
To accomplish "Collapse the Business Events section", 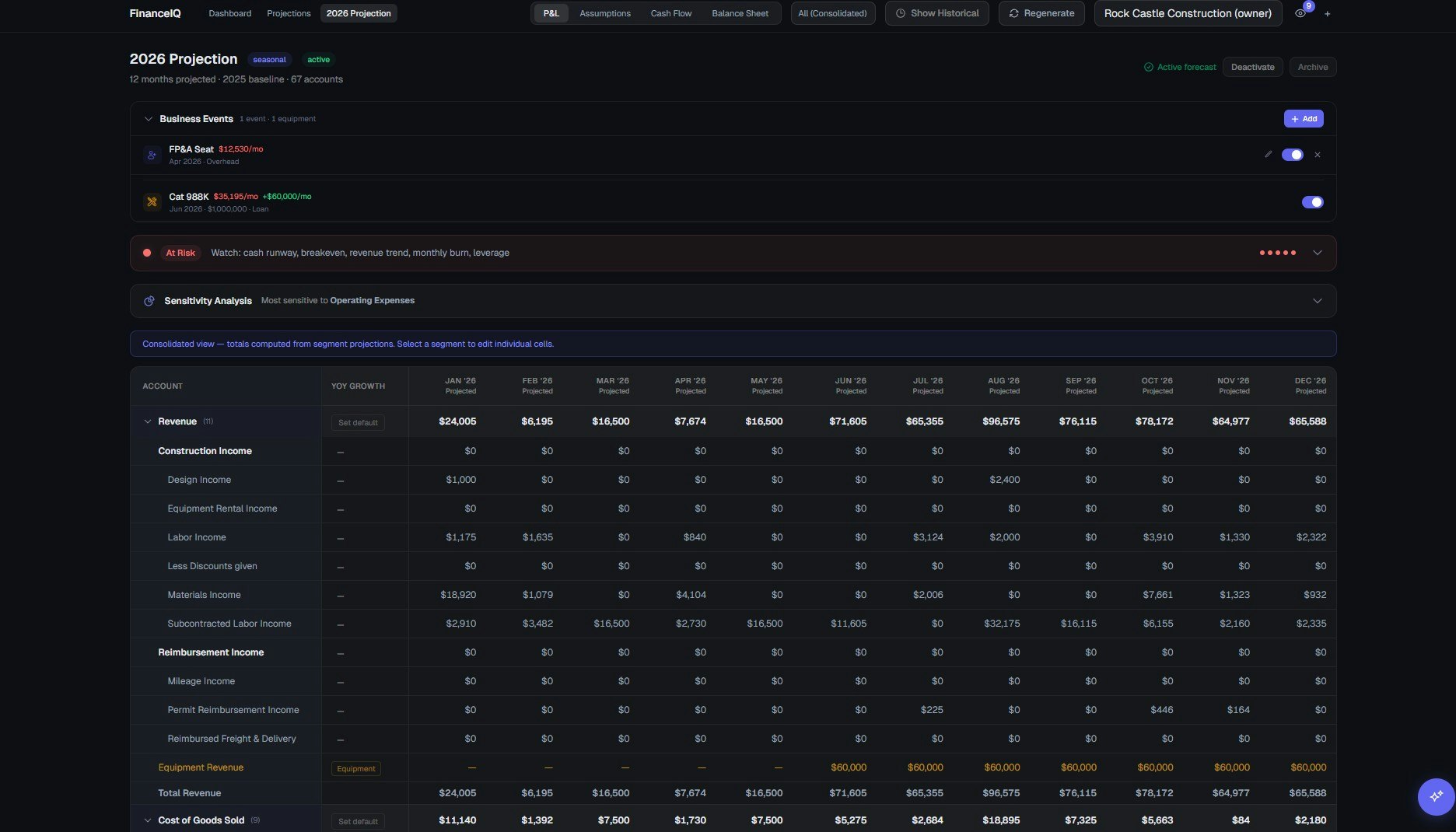I will (148, 119).
